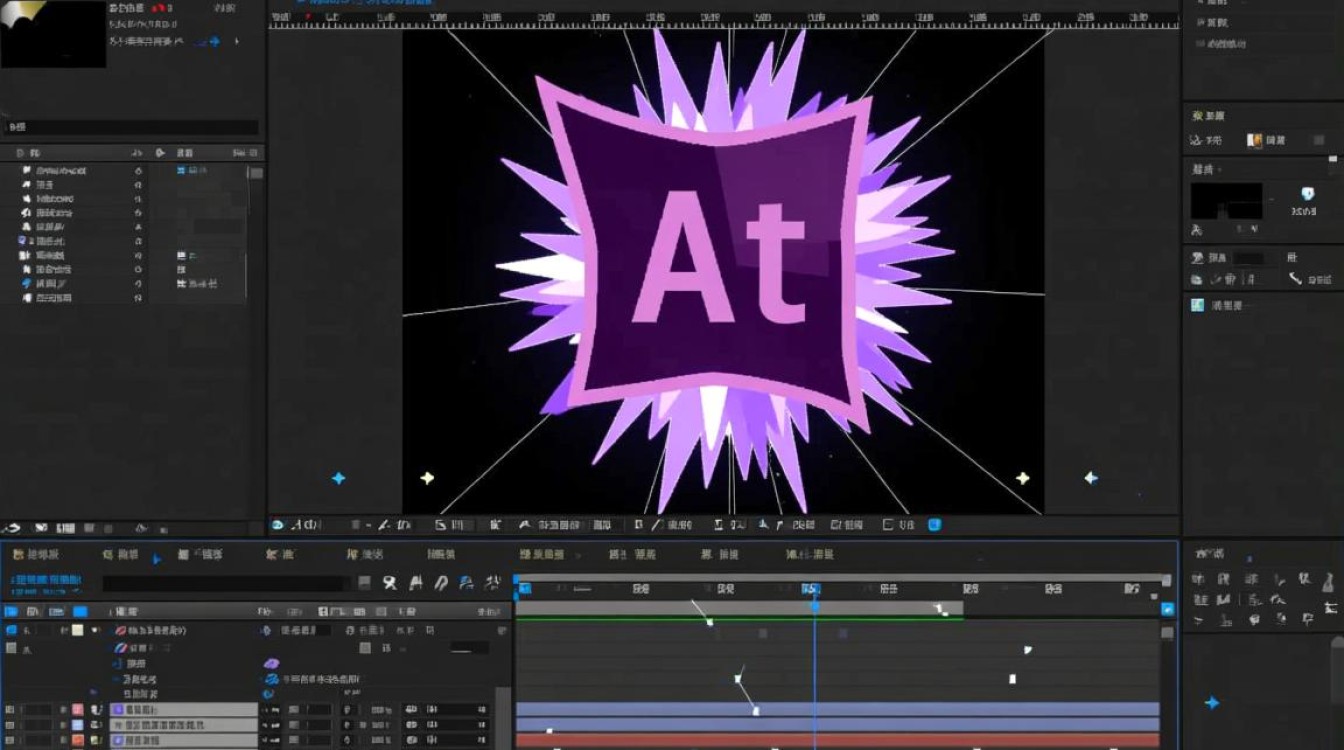
Task: Click the blue shield icon in the right panel
Action: (x=1307, y=194)
